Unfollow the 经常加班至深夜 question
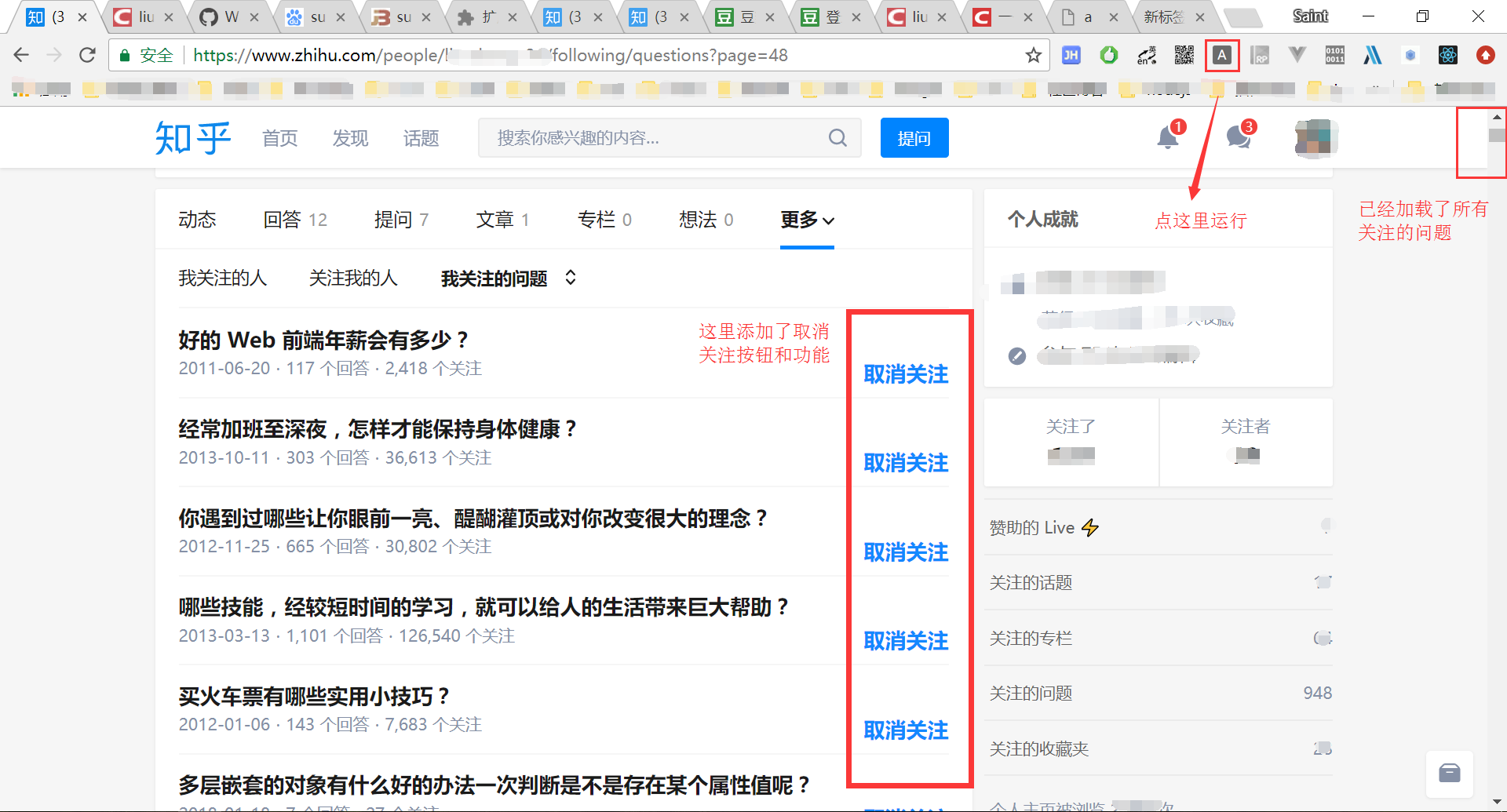This screenshot has height=812, width=1507. (x=906, y=463)
